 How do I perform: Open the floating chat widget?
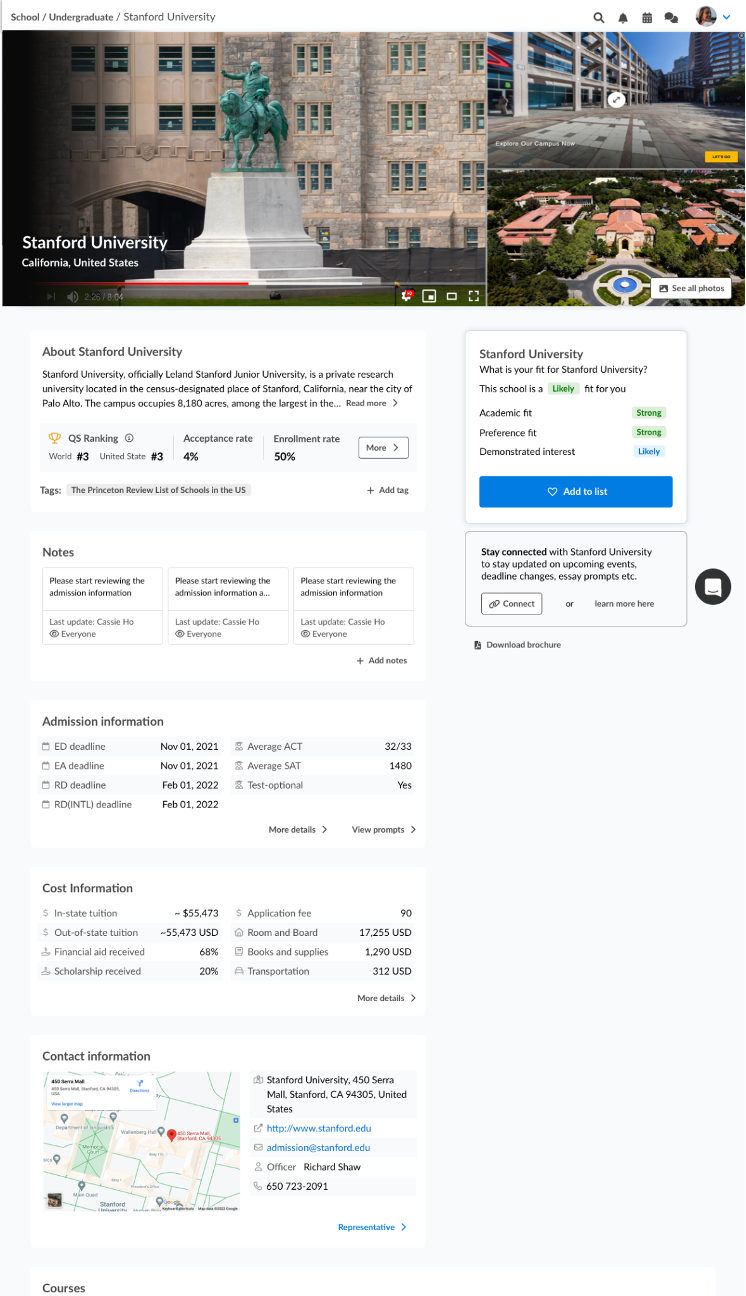pos(713,587)
